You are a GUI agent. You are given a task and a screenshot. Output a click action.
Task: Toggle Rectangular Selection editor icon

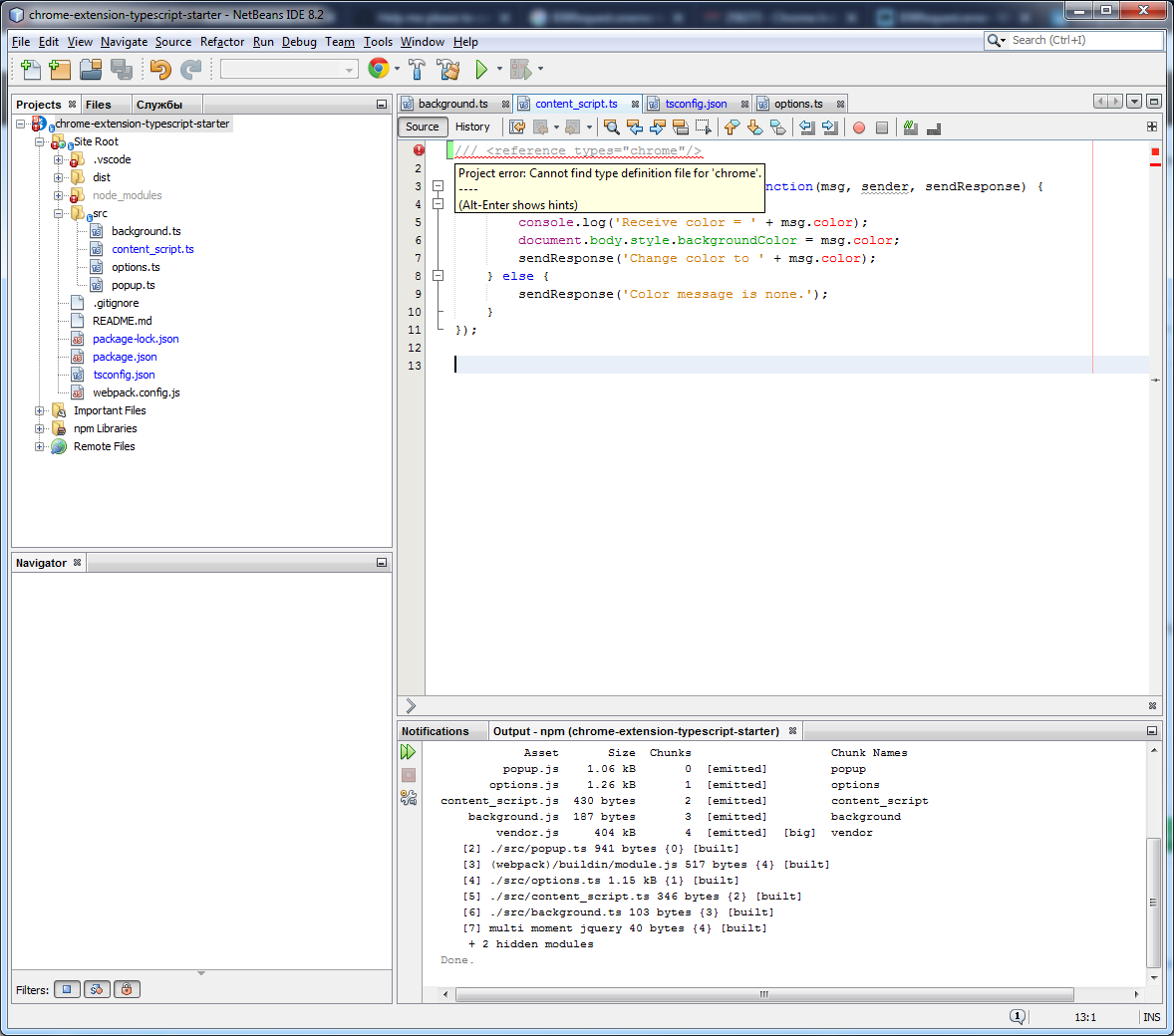point(703,128)
